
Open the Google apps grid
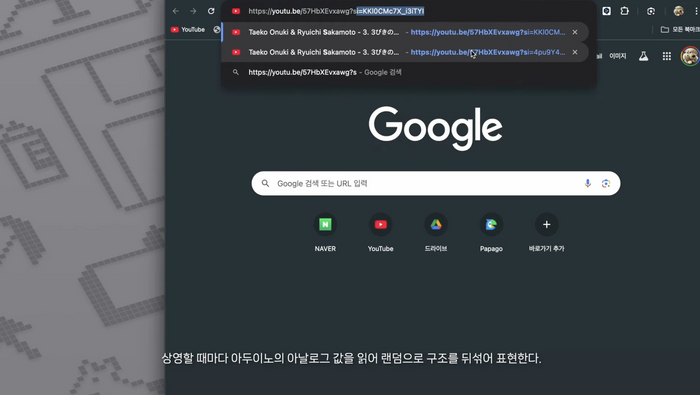pos(667,56)
